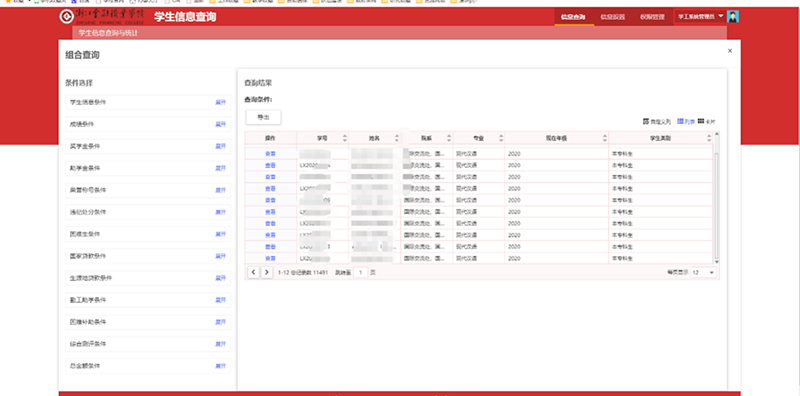Sort by the 现在年级 column arrows
This screenshot has height=396, width=800.
click(x=605, y=138)
